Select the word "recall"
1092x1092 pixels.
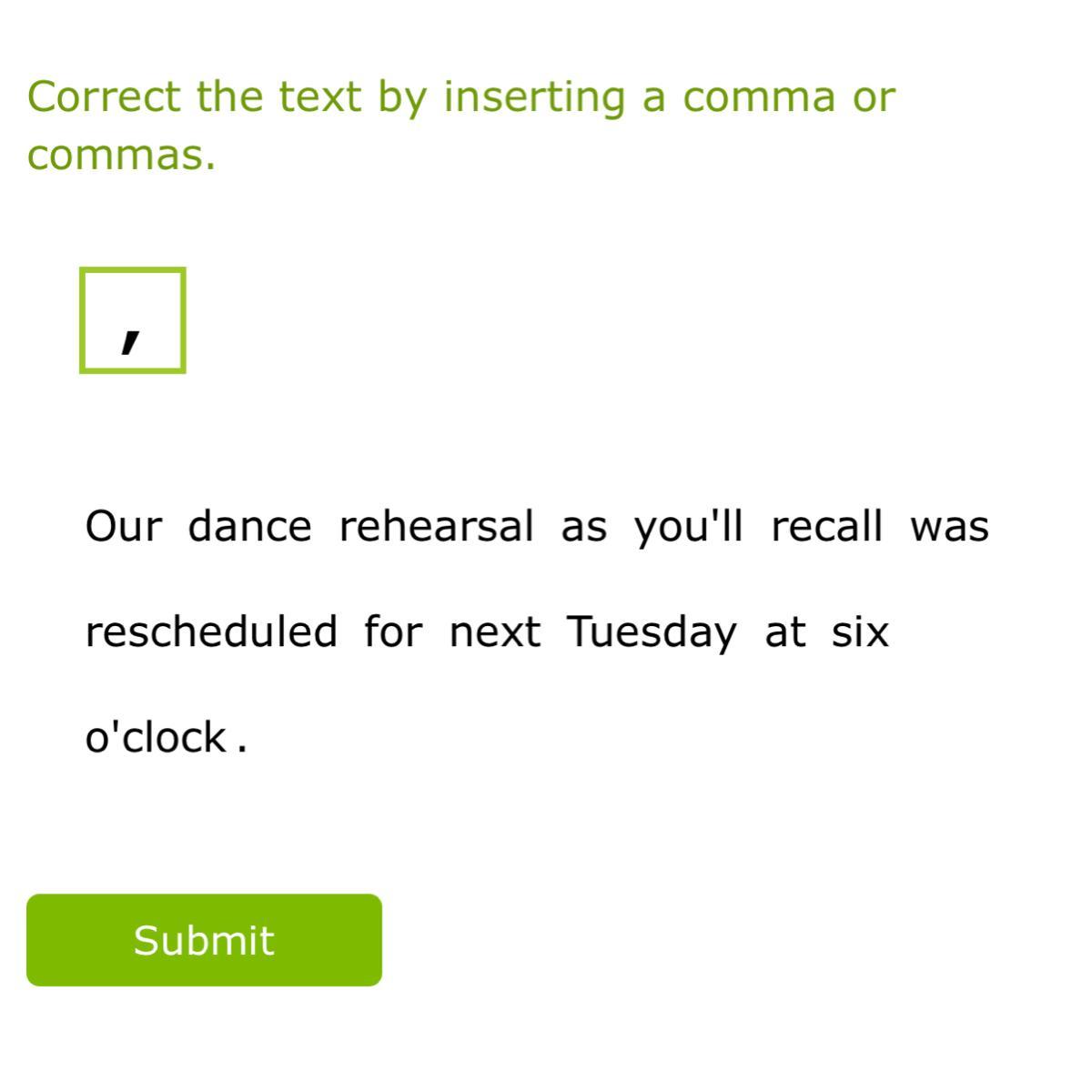coord(826,526)
